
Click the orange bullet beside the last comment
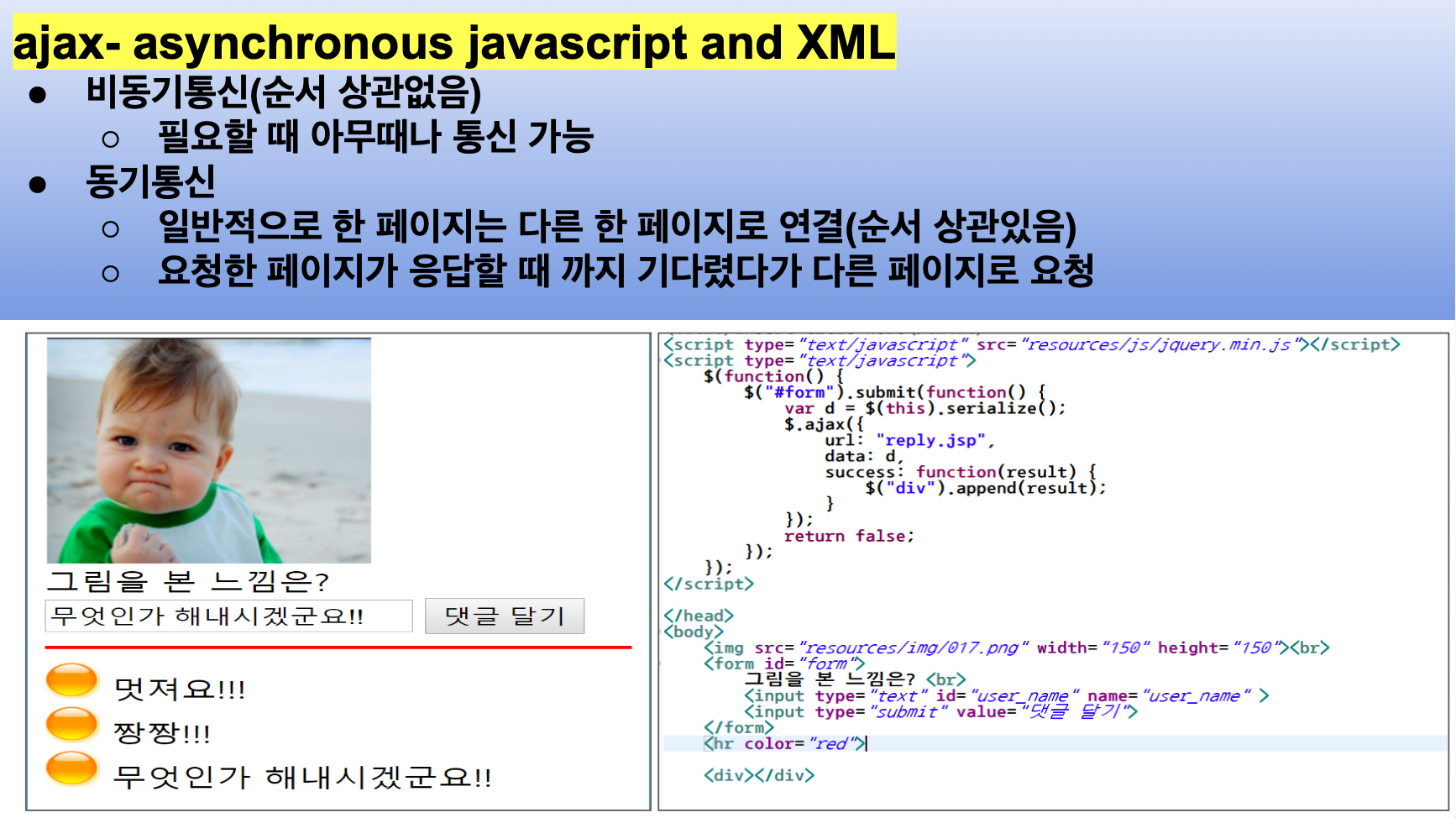(x=72, y=768)
